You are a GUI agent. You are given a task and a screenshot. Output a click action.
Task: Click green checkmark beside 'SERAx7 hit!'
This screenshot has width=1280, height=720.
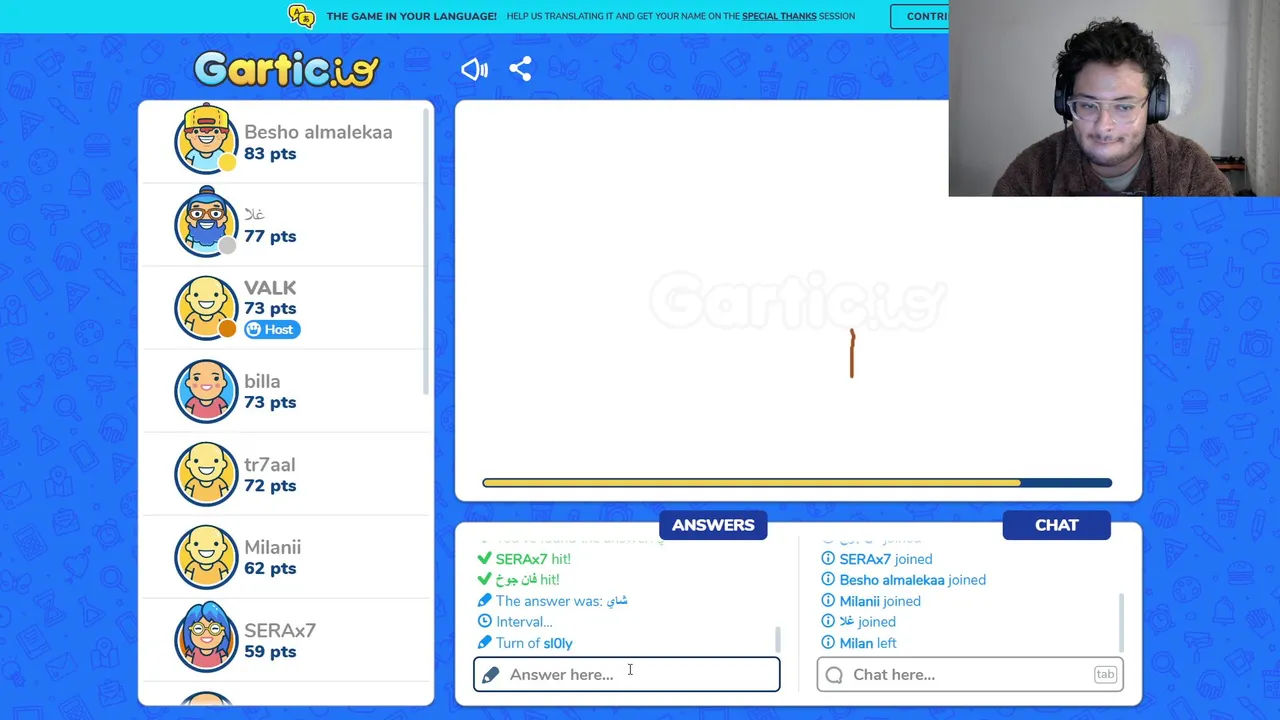(484, 559)
